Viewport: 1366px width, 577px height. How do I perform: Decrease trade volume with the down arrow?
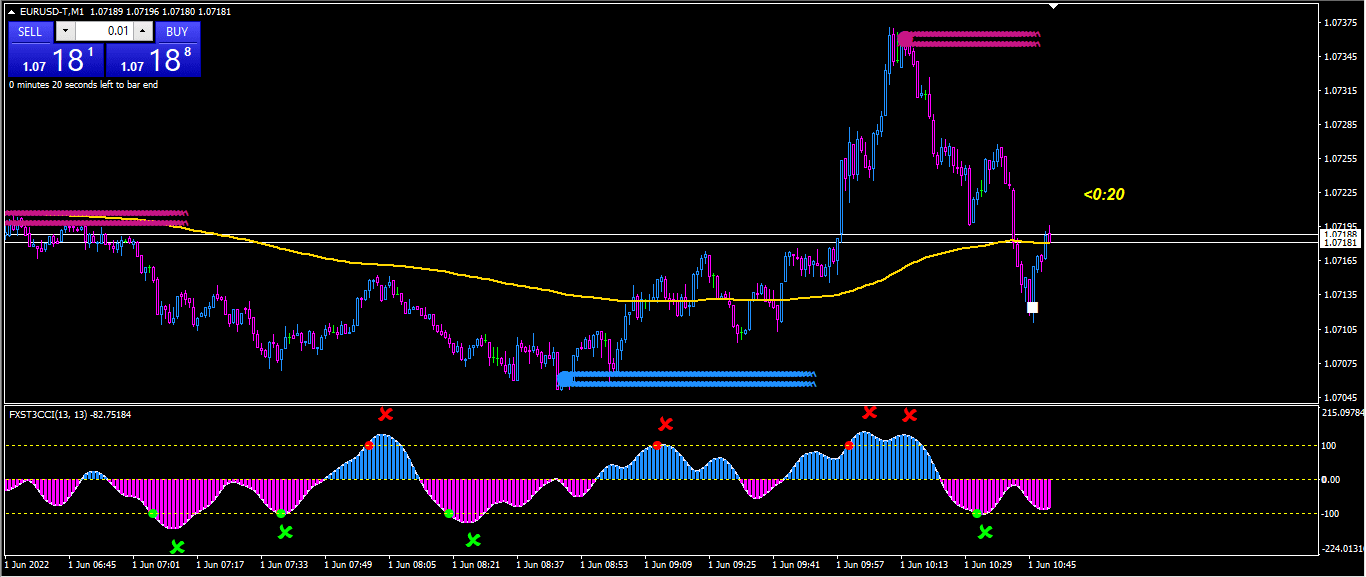[x=65, y=31]
